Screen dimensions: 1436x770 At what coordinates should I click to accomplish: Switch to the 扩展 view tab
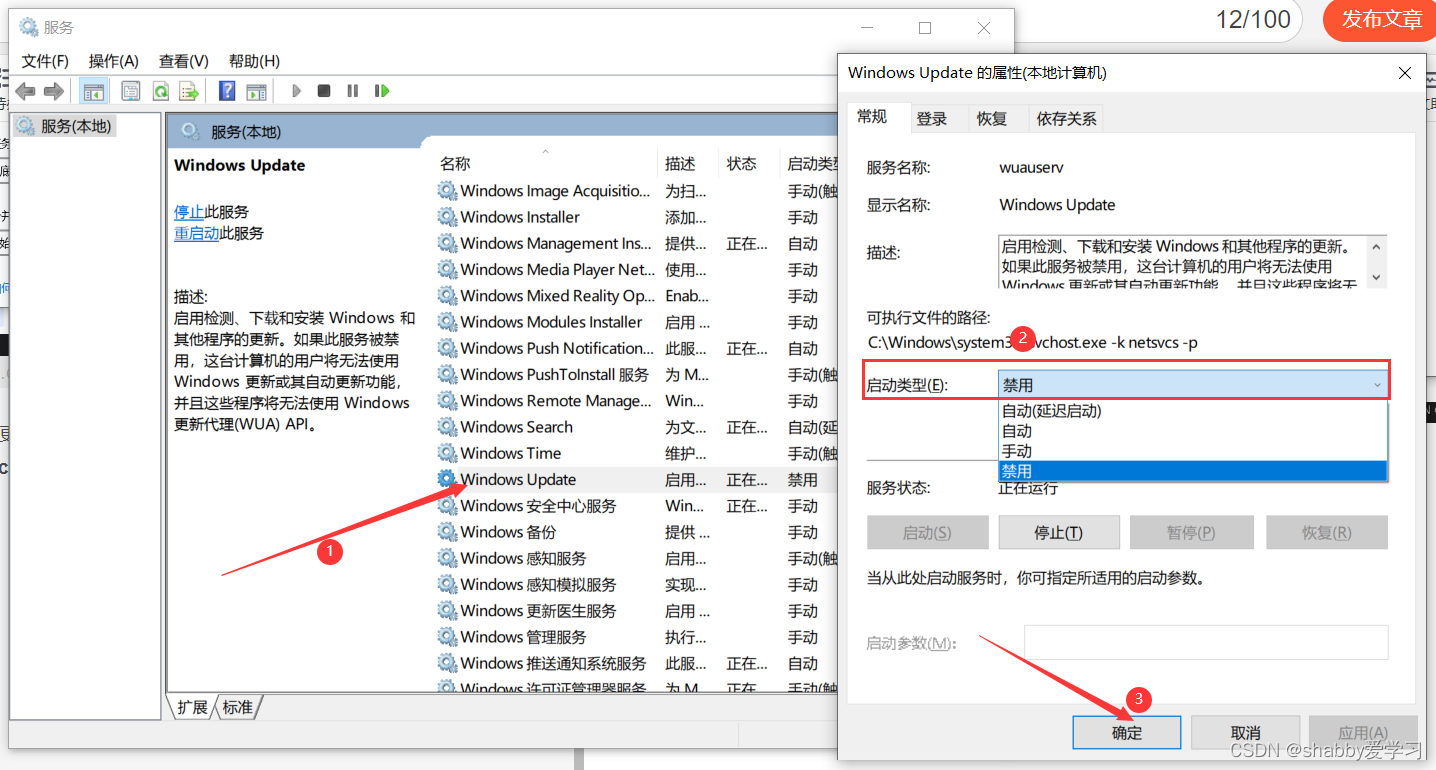click(192, 707)
